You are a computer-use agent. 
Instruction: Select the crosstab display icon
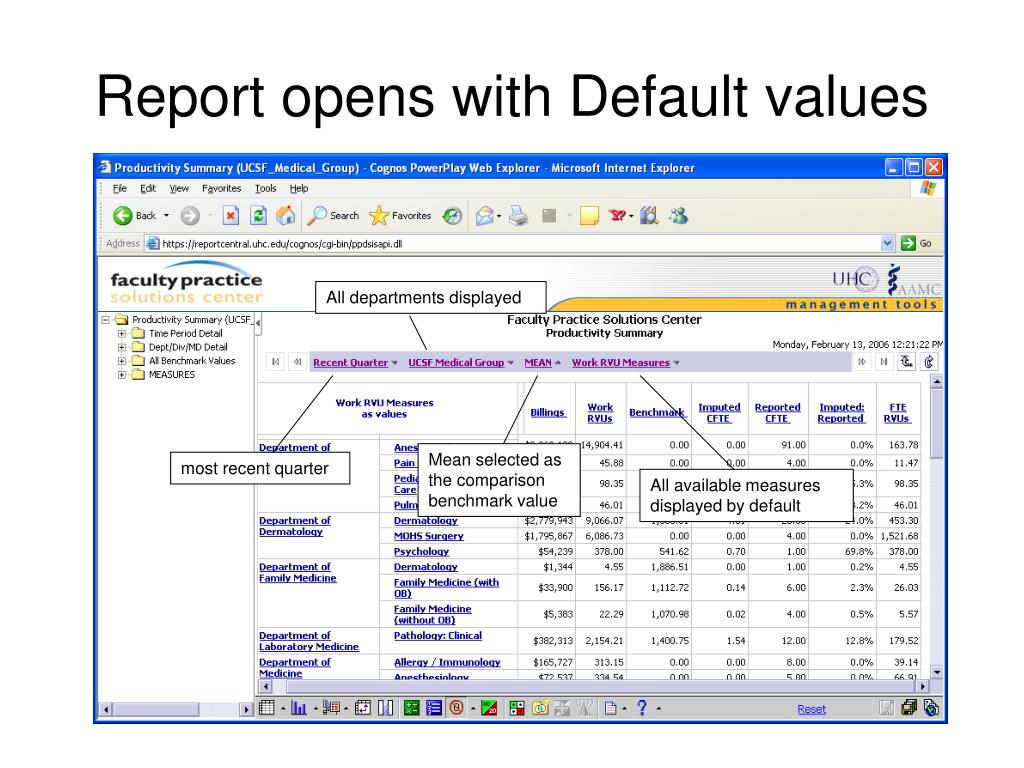point(266,708)
